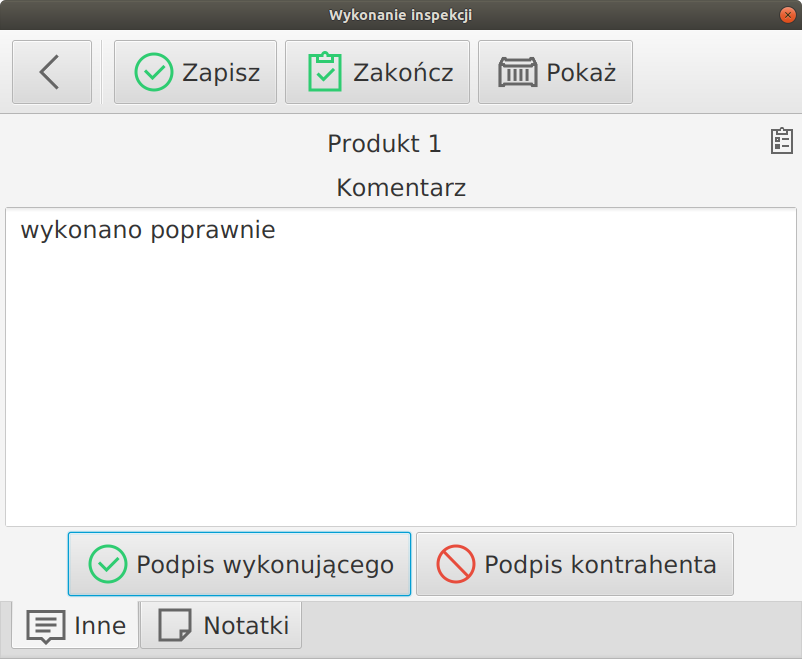Click the green checkmark icon on Zapisz button
Image resolution: width=802 pixels, height=659 pixels.
pyautogui.click(x=155, y=71)
